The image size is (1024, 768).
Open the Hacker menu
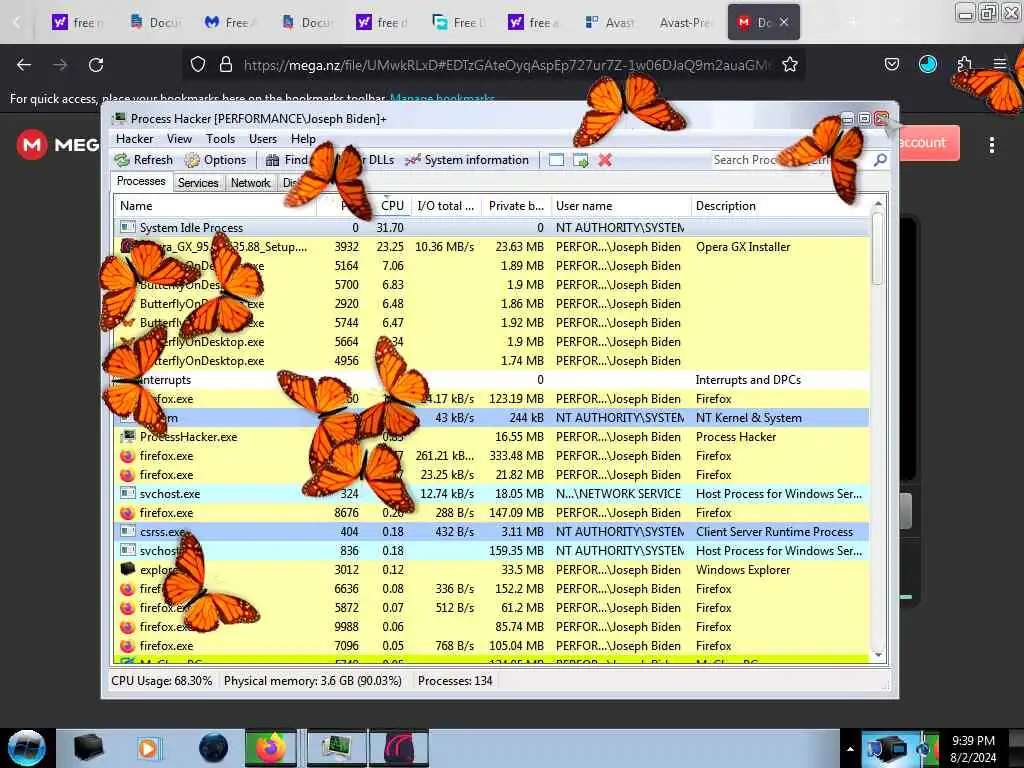pos(135,139)
